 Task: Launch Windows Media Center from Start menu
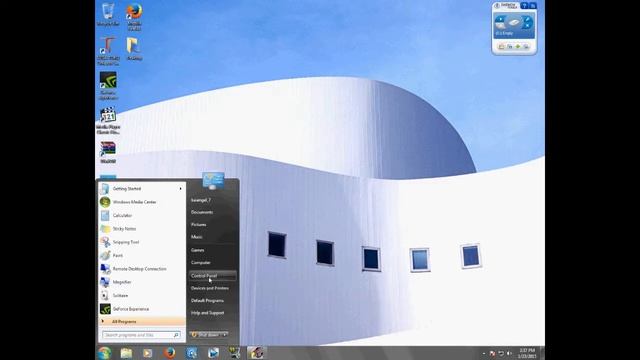141,202
